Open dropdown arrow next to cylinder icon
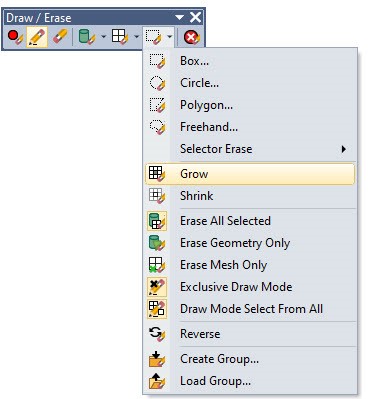The width and height of the screenshot is (369, 399). pyautogui.click(x=103, y=37)
